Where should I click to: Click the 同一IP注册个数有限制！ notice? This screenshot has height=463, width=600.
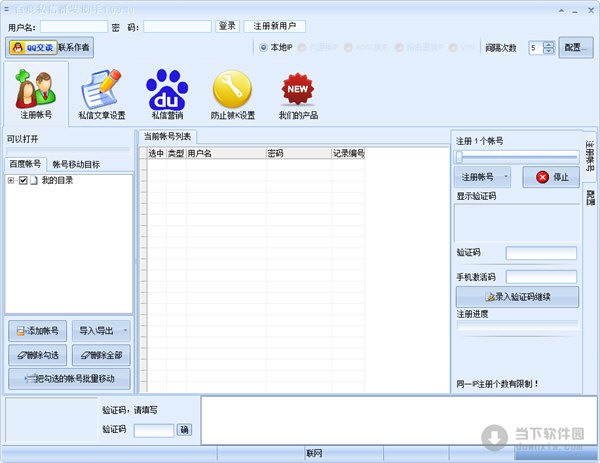click(497, 383)
